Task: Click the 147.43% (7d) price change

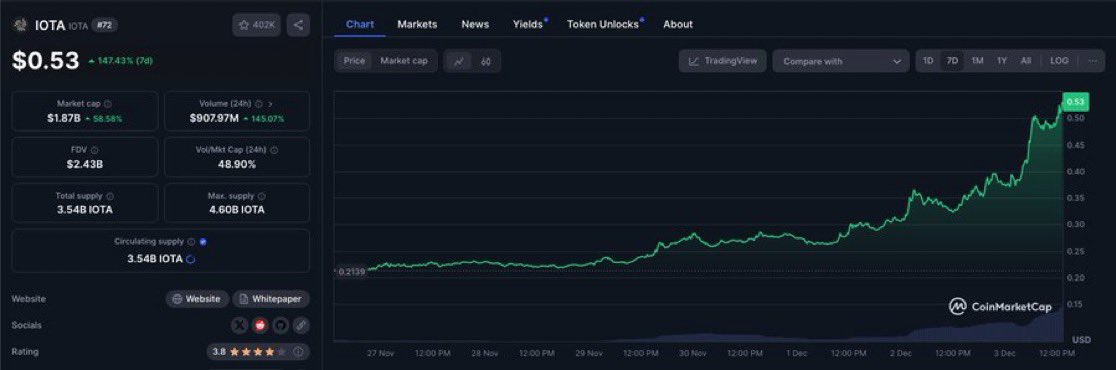Action: [x=120, y=61]
